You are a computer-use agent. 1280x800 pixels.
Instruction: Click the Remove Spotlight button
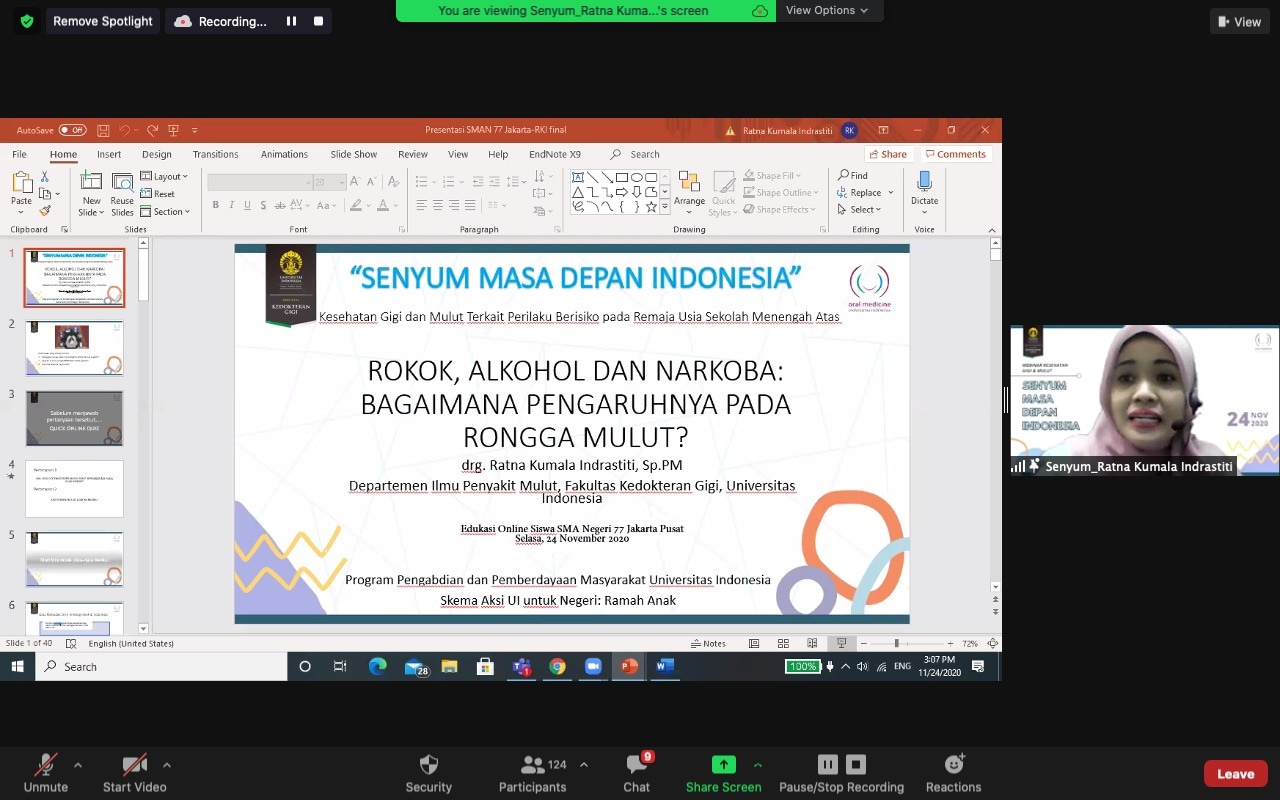(102, 20)
